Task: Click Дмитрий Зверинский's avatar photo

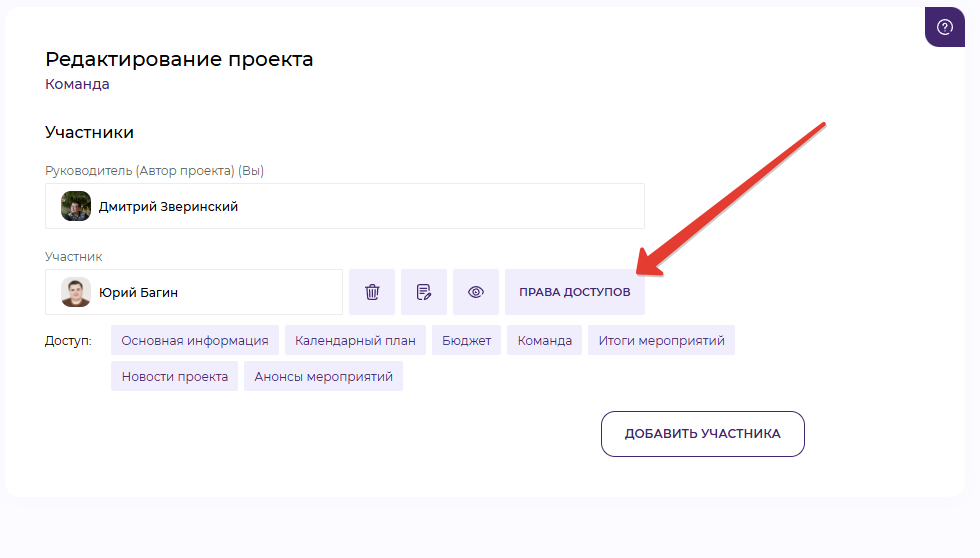Action: click(76, 206)
